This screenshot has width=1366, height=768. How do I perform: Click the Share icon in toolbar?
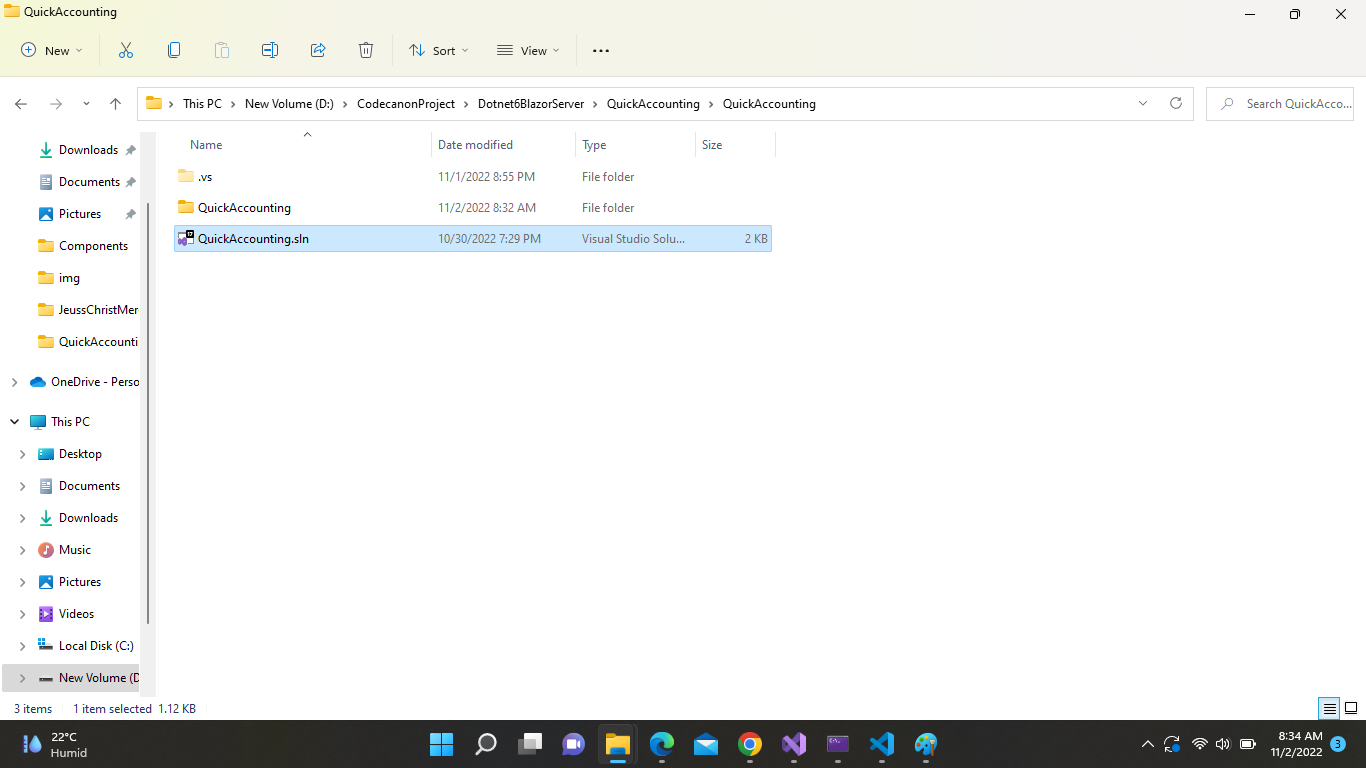[x=318, y=50]
